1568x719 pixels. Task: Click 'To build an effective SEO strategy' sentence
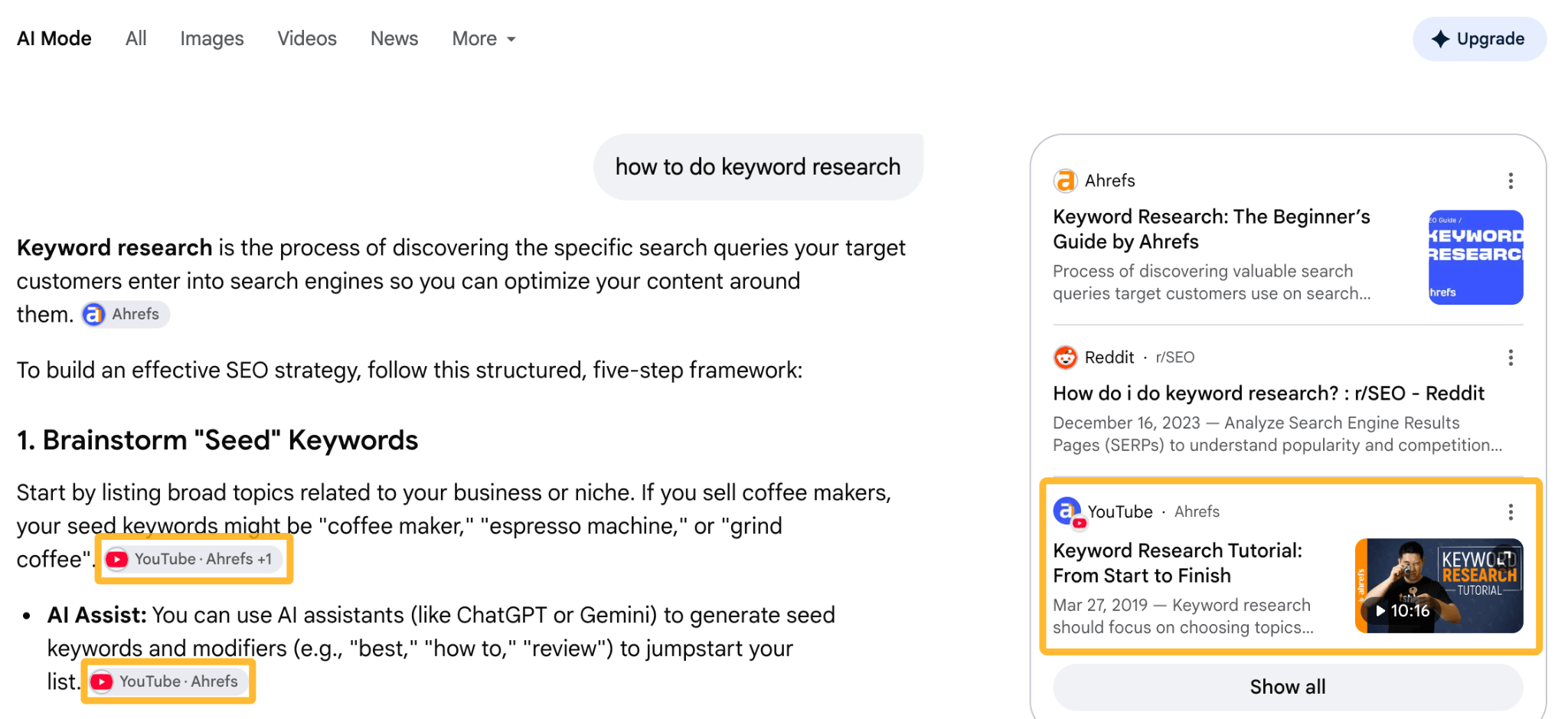[410, 371]
